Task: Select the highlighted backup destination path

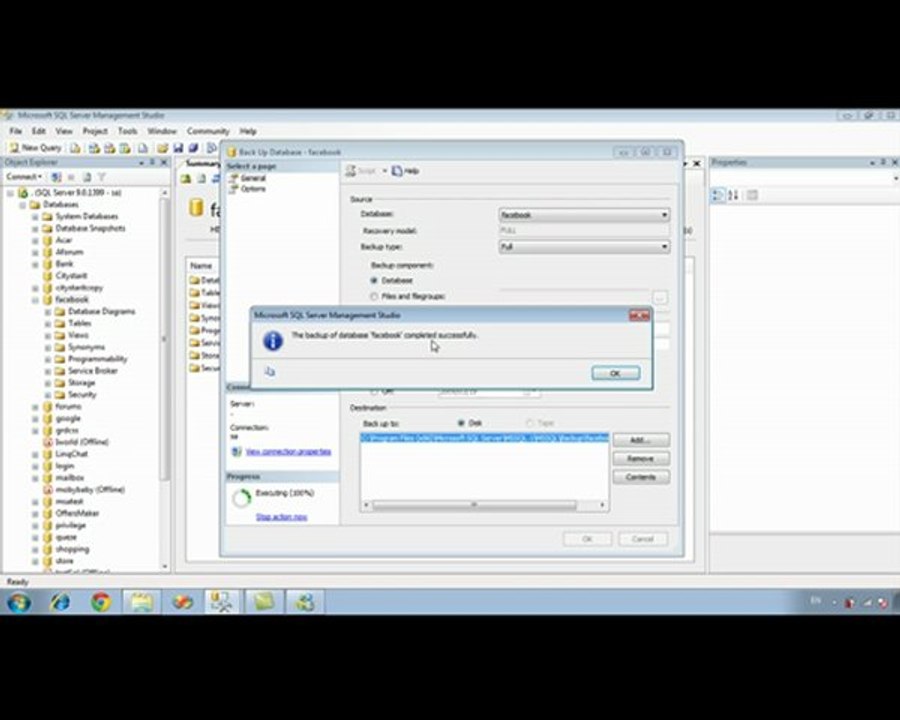Action: 484,438
